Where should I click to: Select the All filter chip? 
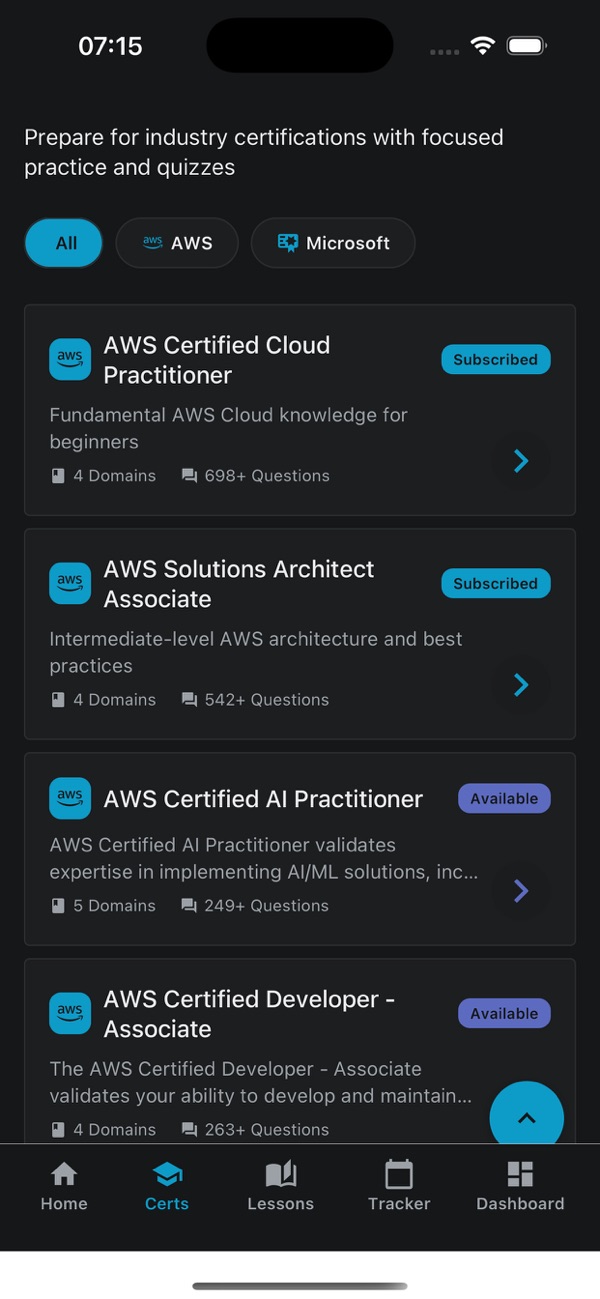pos(64,243)
